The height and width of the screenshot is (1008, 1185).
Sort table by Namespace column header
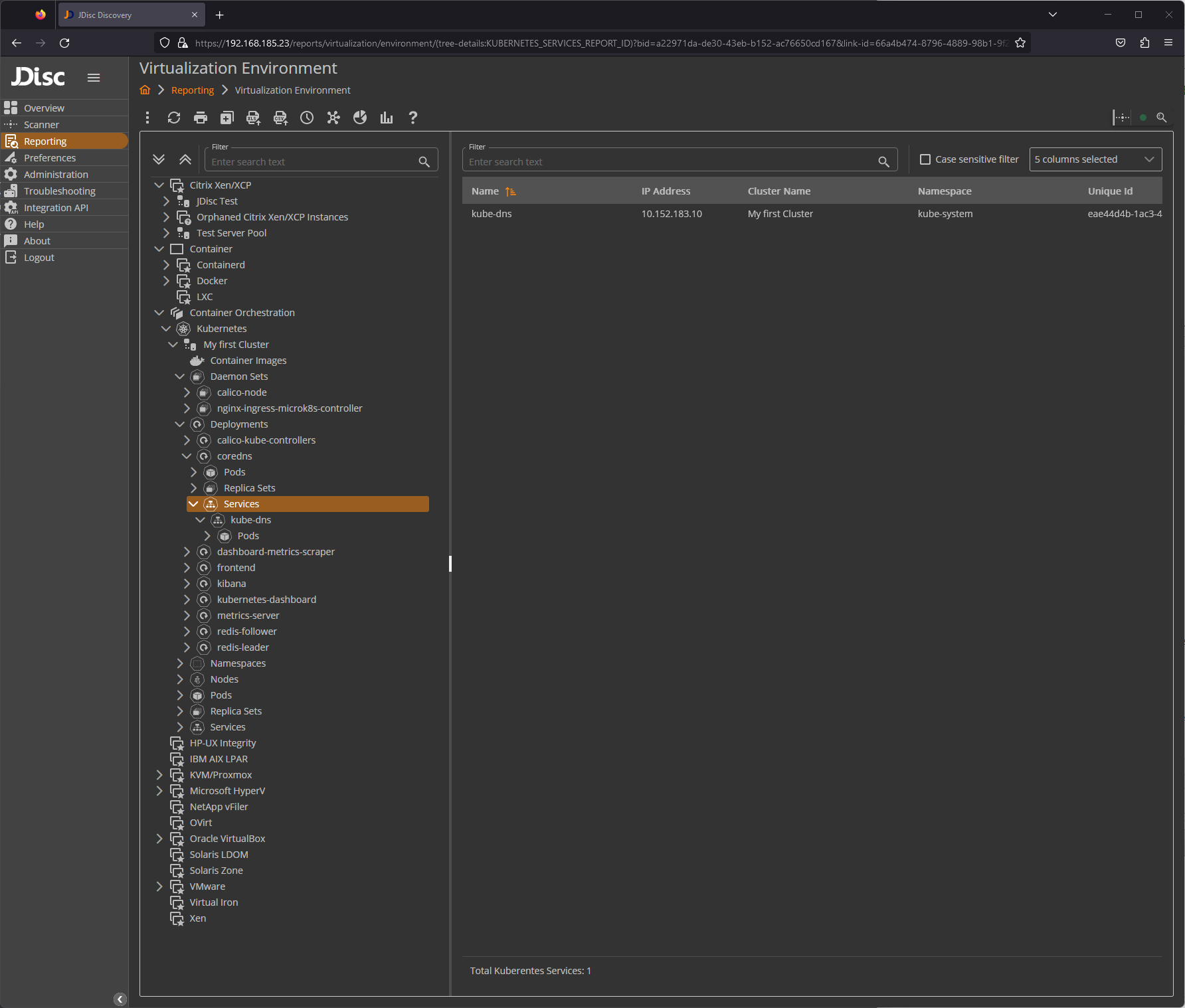coord(945,191)
